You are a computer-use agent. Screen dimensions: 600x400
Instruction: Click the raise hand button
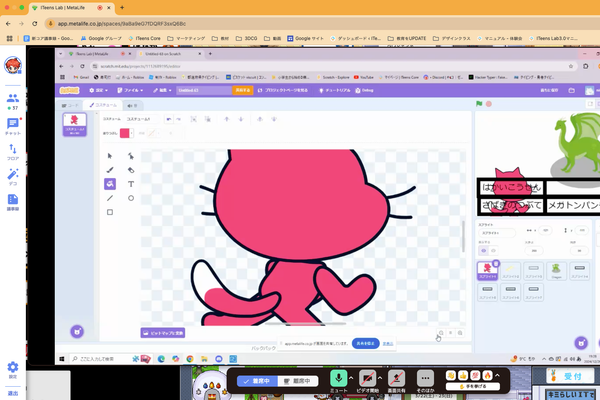(473, 386)
